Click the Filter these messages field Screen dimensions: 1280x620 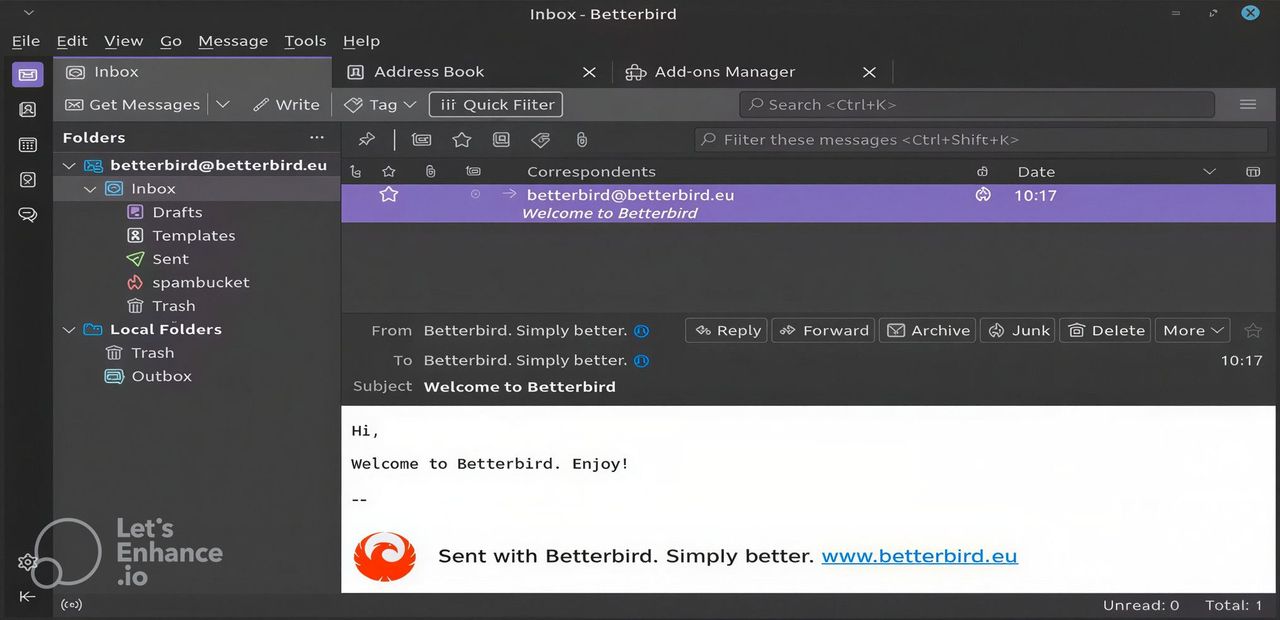[x=982, y=140]
